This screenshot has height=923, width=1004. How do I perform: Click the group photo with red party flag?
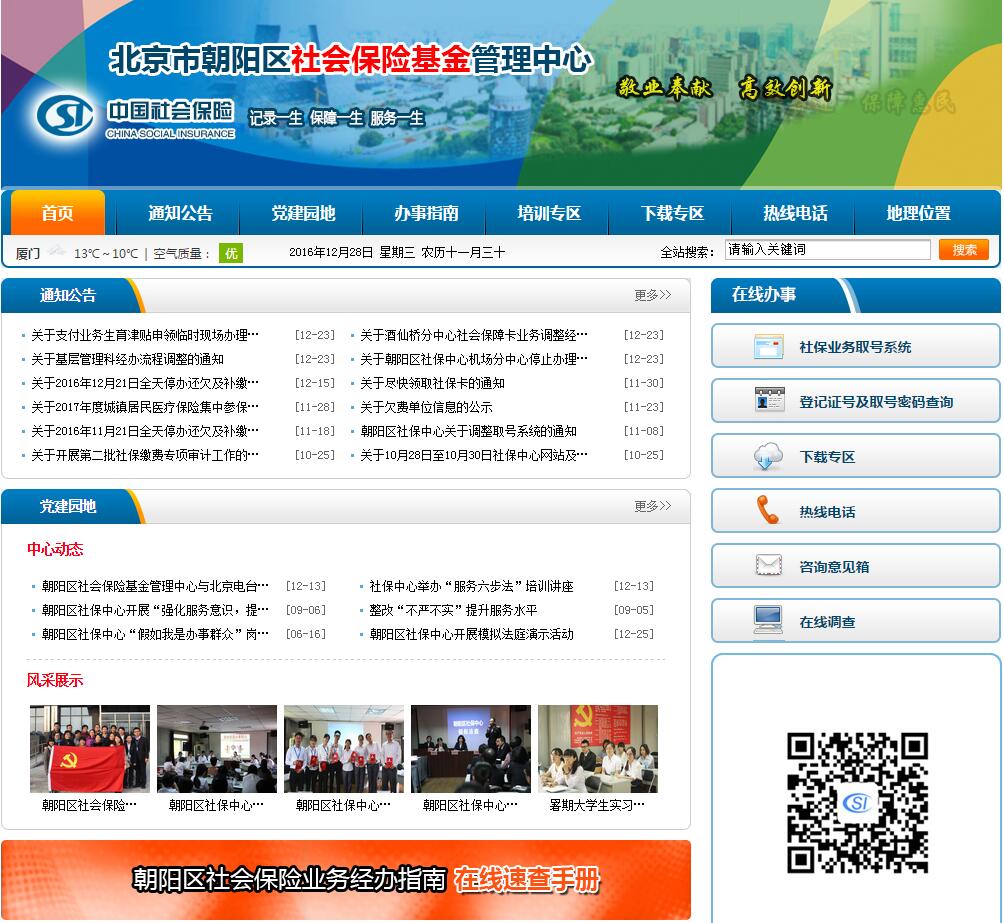click(x=90, y=749)
